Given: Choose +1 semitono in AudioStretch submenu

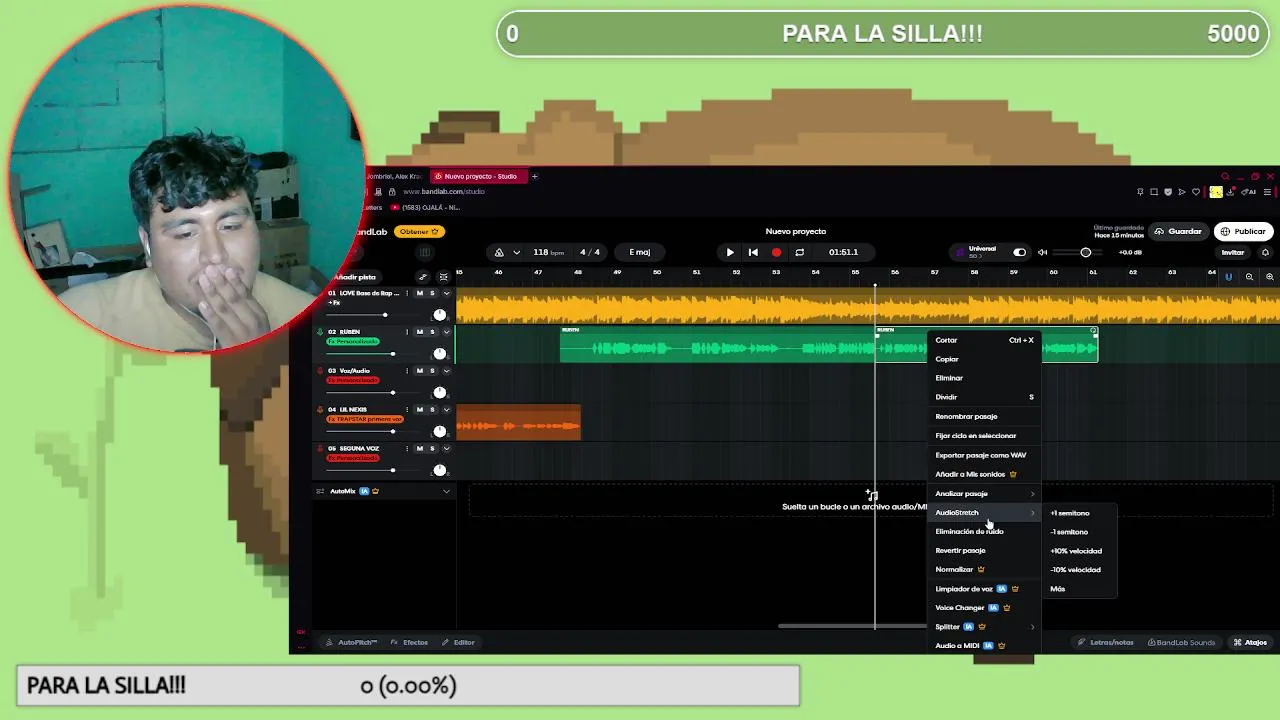Looking at the screenshot, I should coord(1080,513).
